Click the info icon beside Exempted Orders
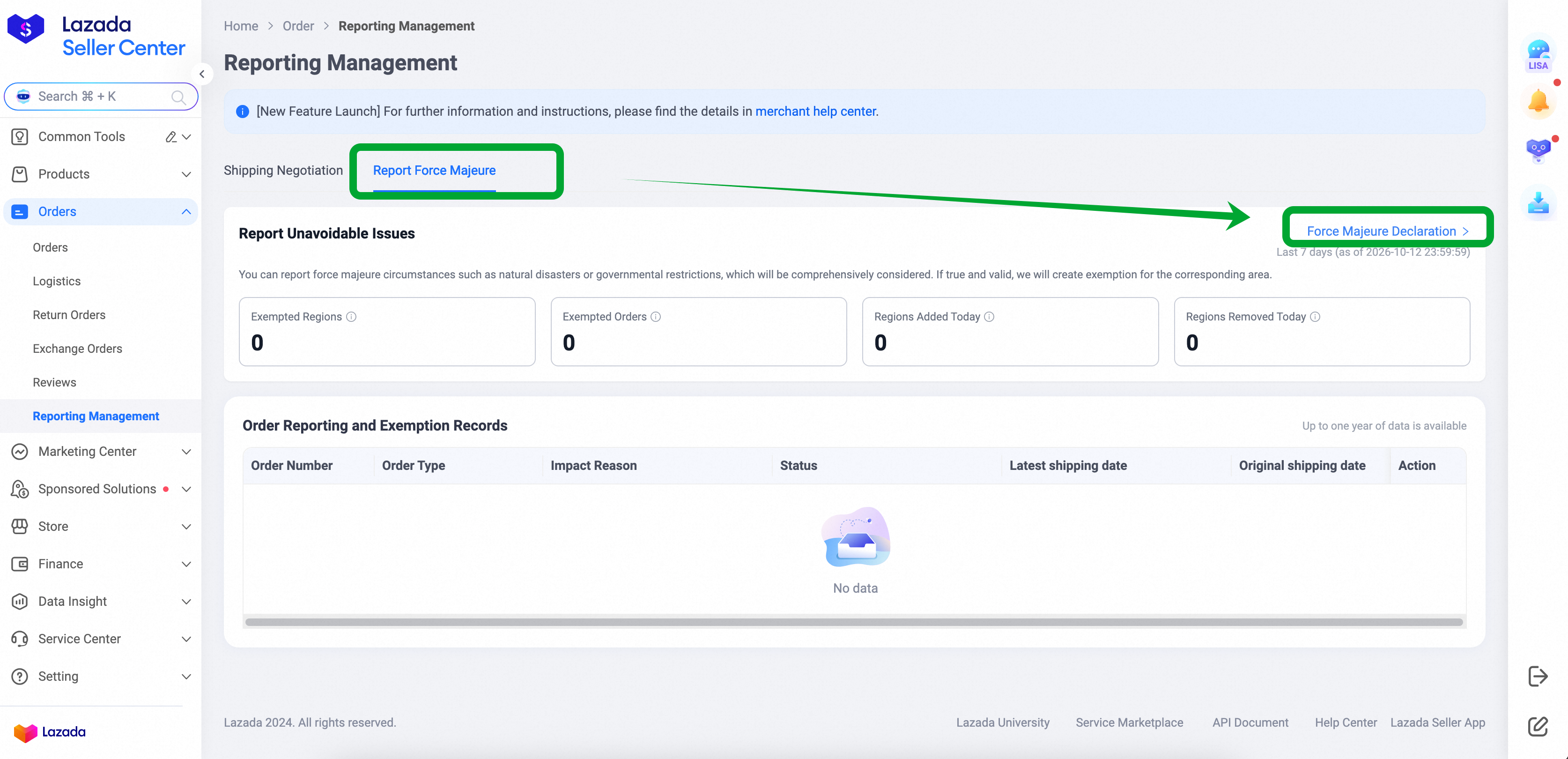This screenshot has width=1568, height=759. pos(656,317)
